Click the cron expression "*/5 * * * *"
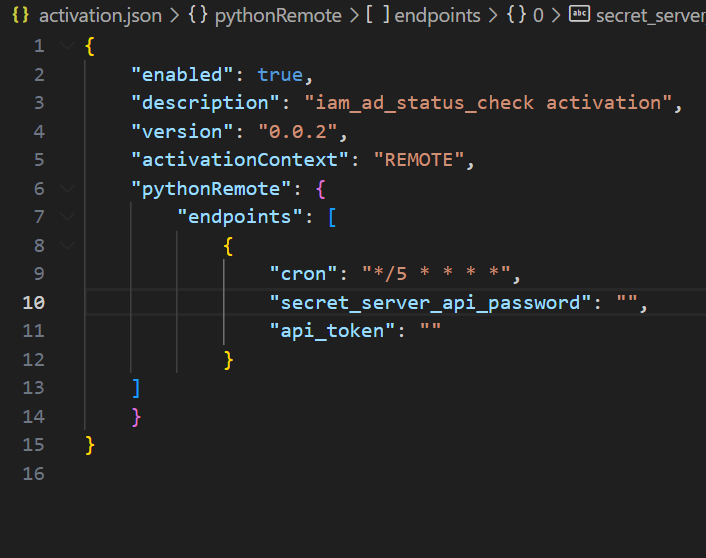 (x=436, y=274)
